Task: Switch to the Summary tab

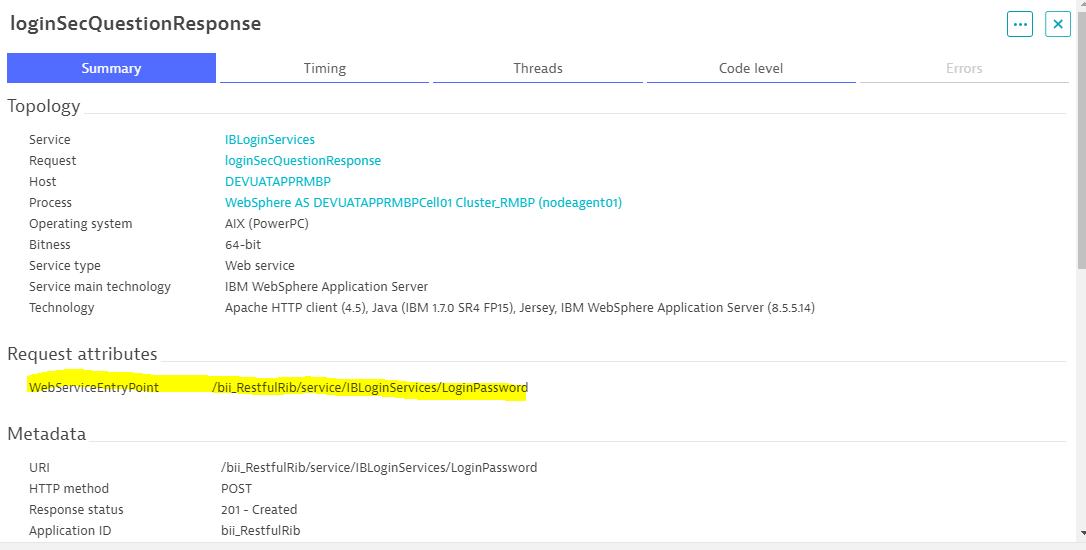Action: (112, 68)
